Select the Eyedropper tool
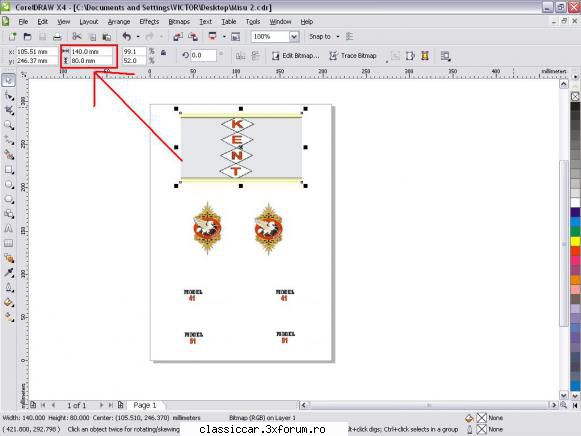The height and width of the screenshot is (436, 581). pos(9,273)
